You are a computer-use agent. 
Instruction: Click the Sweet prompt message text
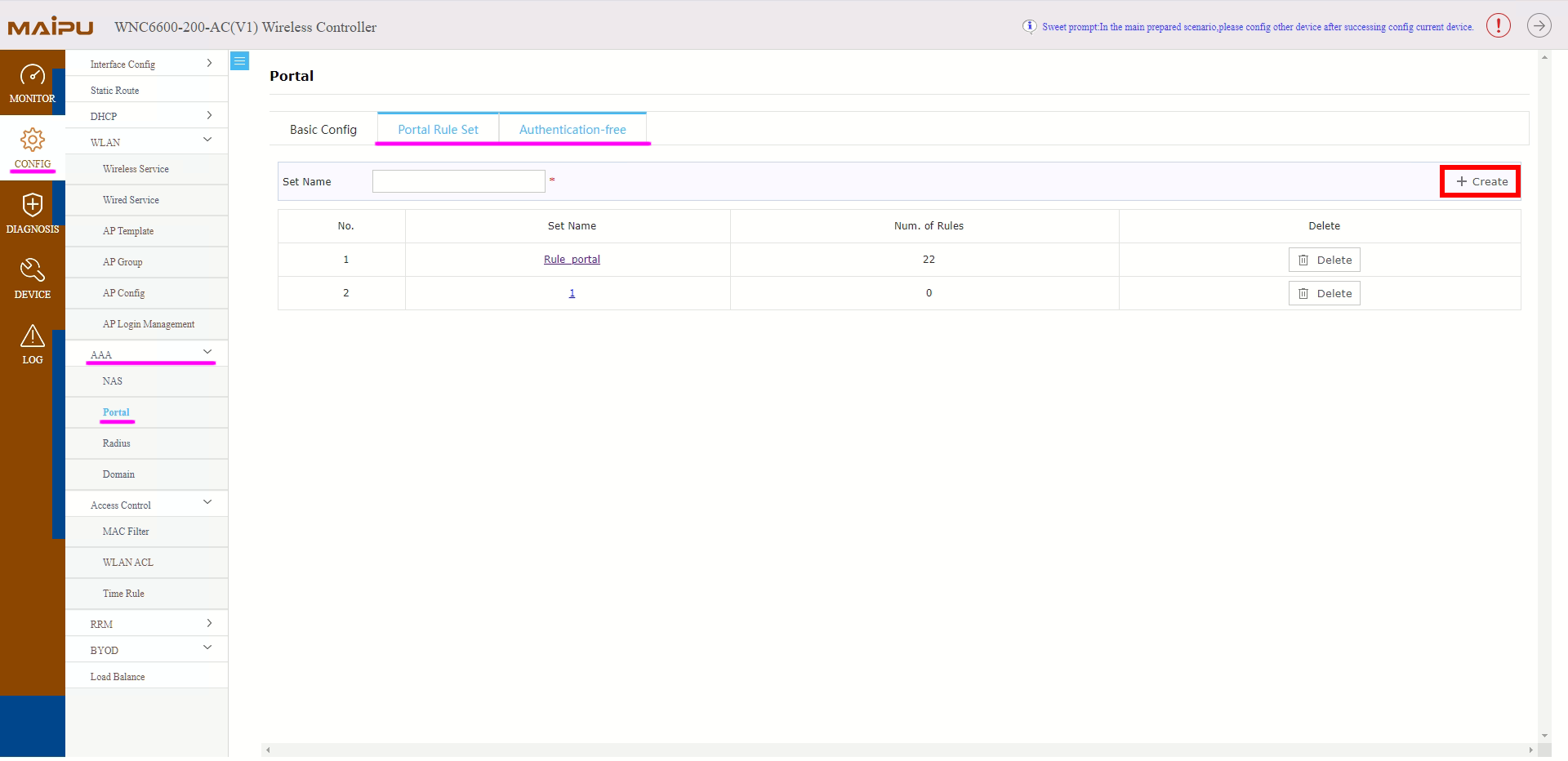pyautogui.click(x=1258, y=27)
